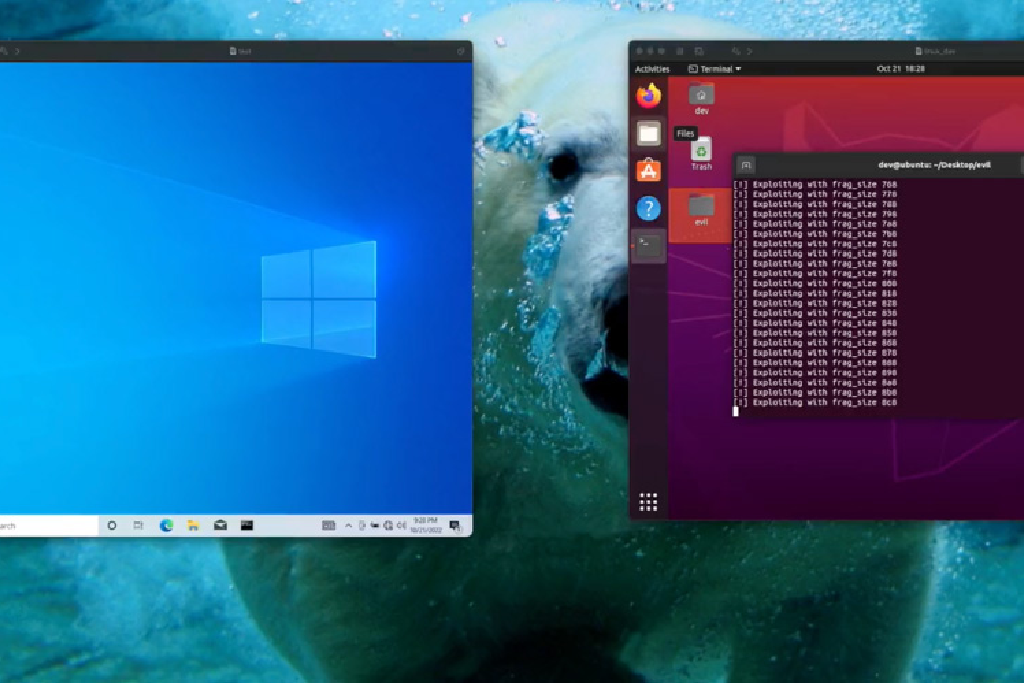Image resolution: width=1024 pixels, height=683 pixels.
Task: Click the pause icon in Ubuntu VM toolbar
Action: pyautogui.click(x=680, y=51)
